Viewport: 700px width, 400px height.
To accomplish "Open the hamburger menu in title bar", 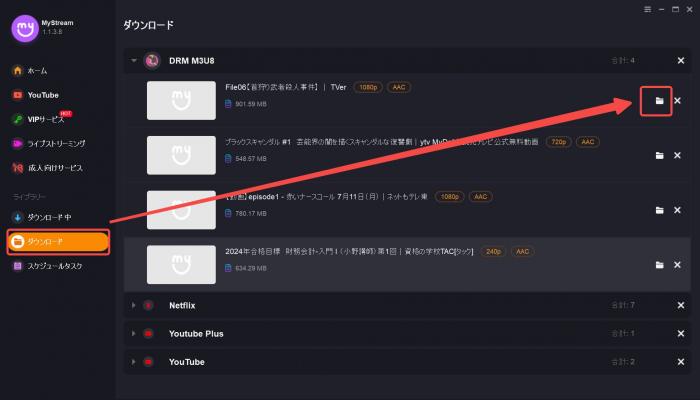I will (647, 9).
